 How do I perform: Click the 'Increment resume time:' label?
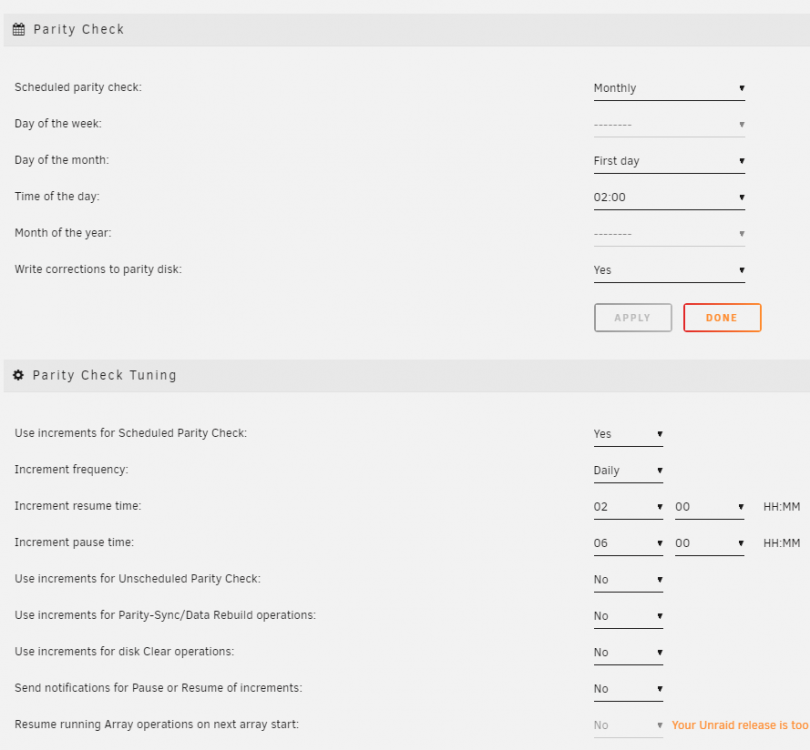click(78, 506)
